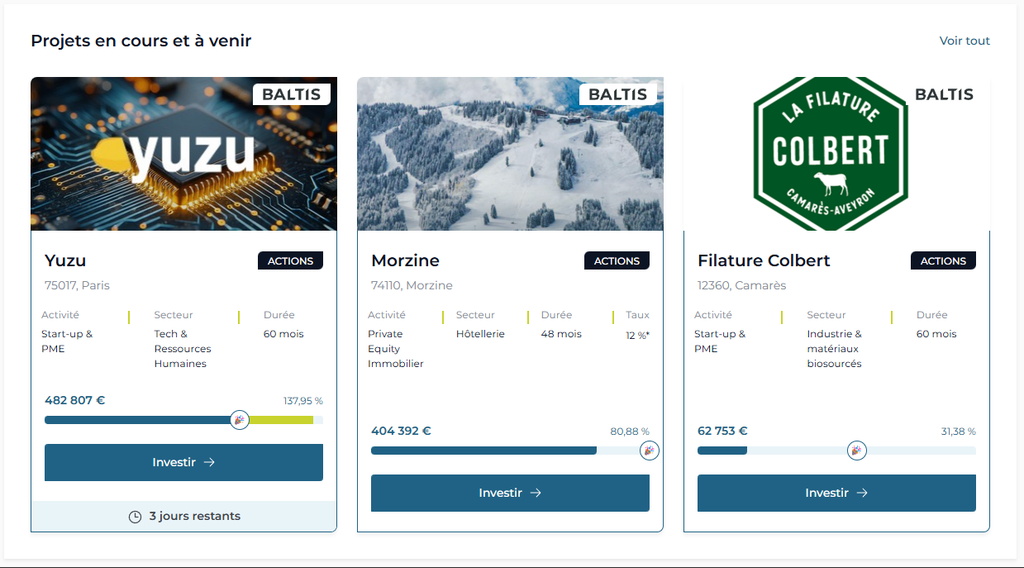Screen dimensions: 1024x568
Task: Click the Yuzu funding progress bar
Action: tap(184, 420)
